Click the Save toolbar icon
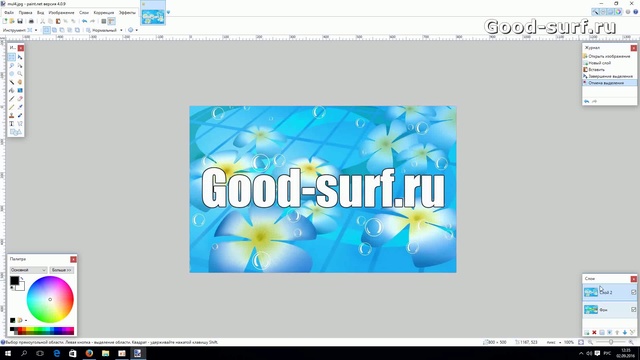Image resolution: width=640 pixels, height=360 pixels. tap(20, 21)
